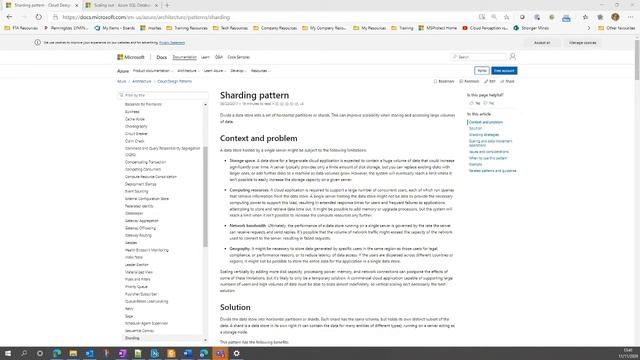This screenshot has height=360, width=640.
Task: Open the browser zoom magnifier icon
Action: [x=494, y=17]
